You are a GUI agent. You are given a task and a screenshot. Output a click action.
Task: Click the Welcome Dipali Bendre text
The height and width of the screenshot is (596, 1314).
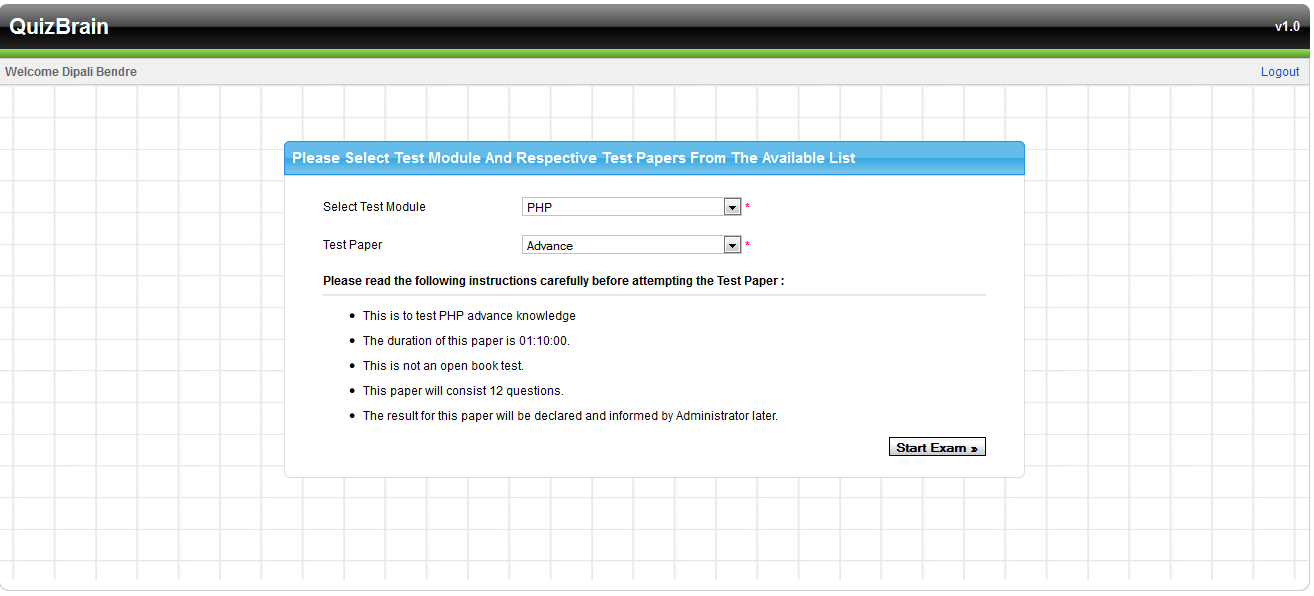(71, 72)
